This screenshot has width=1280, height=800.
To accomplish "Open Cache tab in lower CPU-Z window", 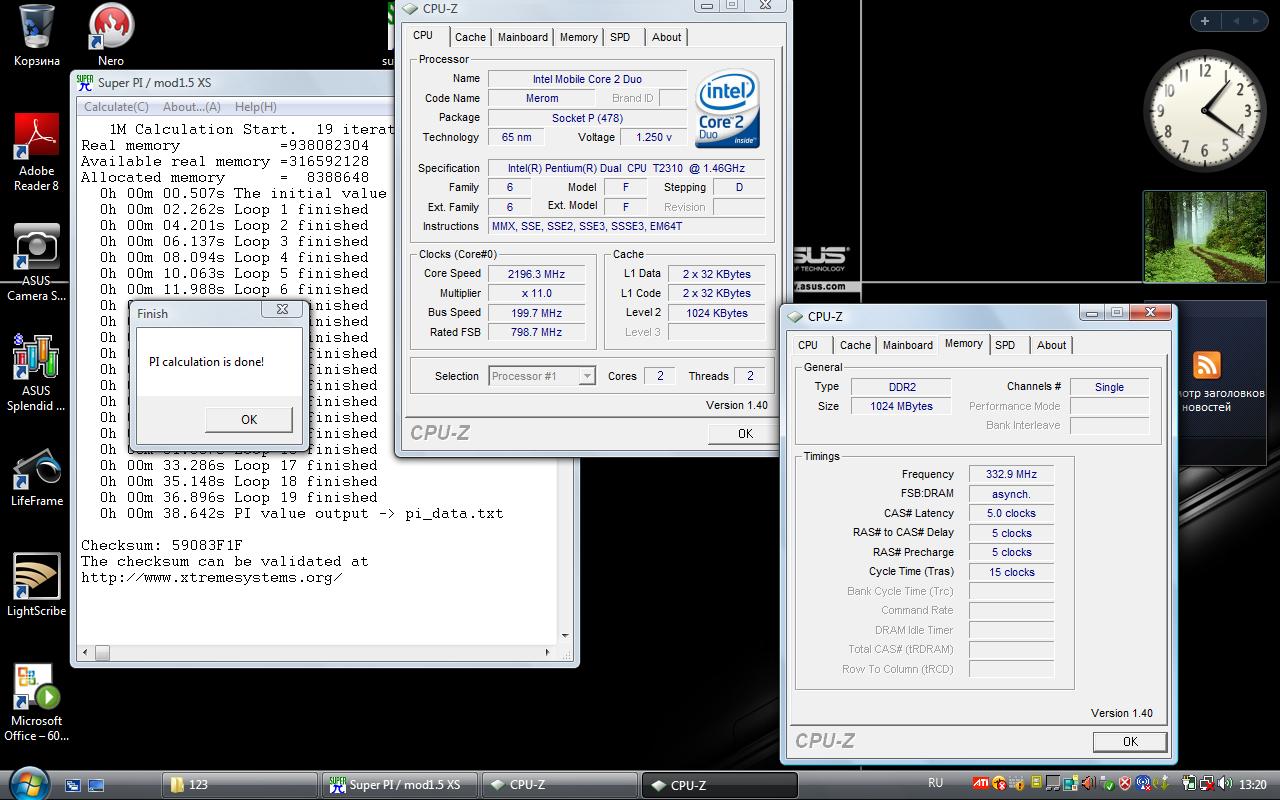I will (855, 345).
